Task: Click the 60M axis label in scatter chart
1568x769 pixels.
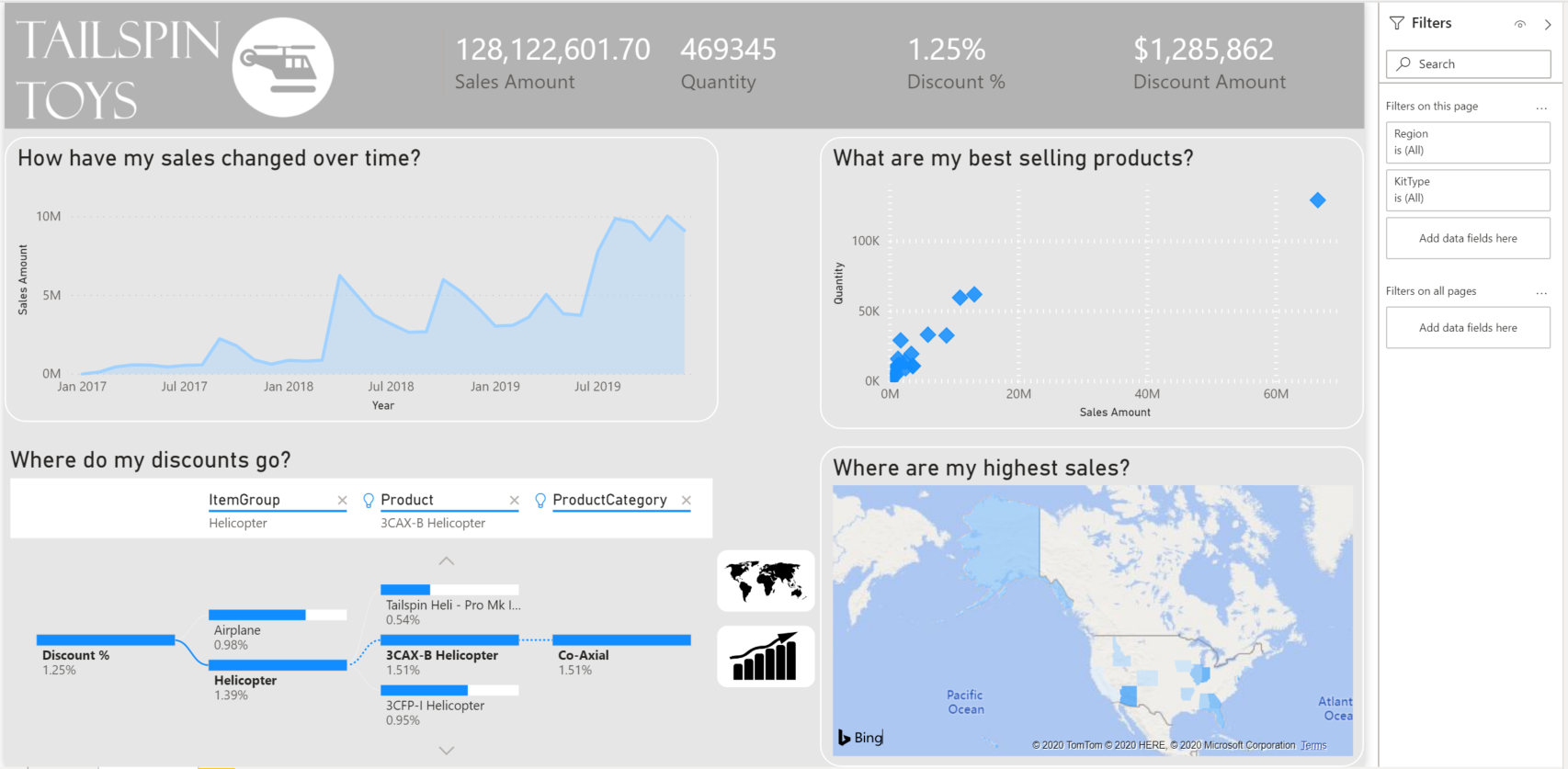Action: pyautogui.click(x=1276, y=394)
